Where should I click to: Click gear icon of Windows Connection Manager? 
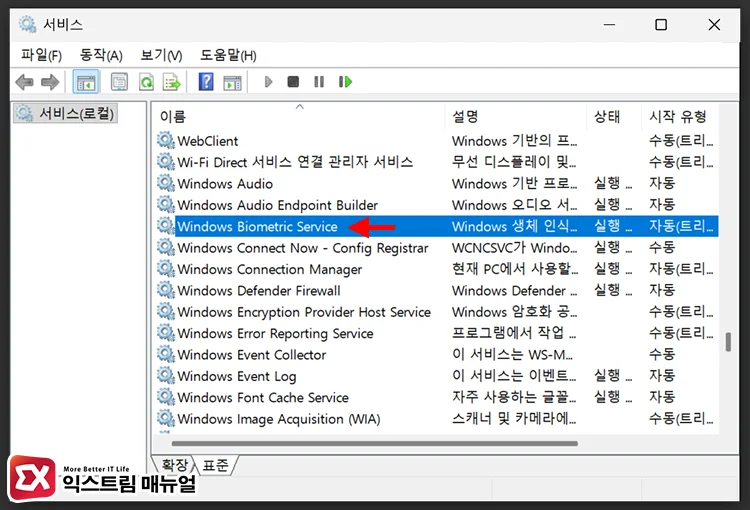pos(165,268)
